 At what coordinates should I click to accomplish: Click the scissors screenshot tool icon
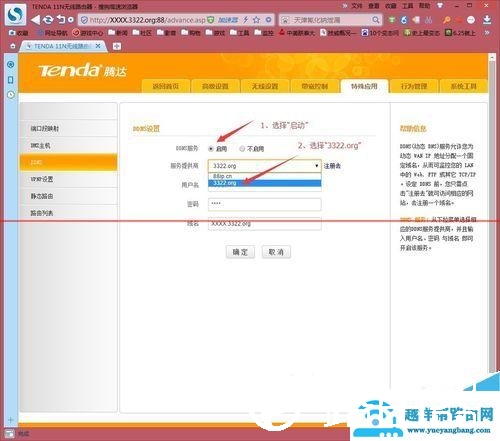(429, 20)
